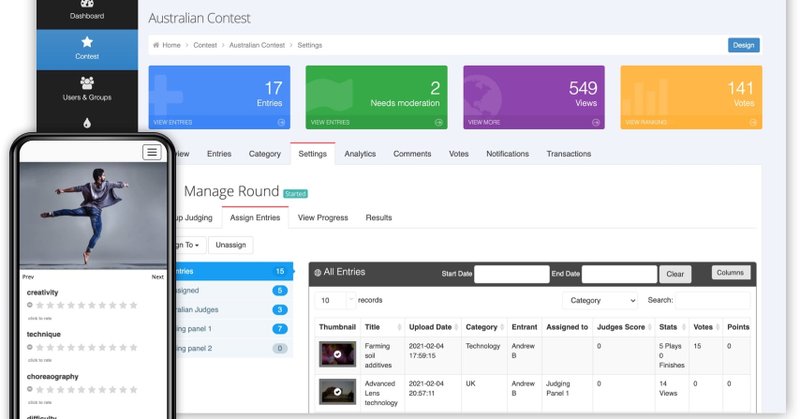The width and height of the screenshot is (800, 419).
Task: Open the Category filter dropdown
Action: [x=601, y=301]
